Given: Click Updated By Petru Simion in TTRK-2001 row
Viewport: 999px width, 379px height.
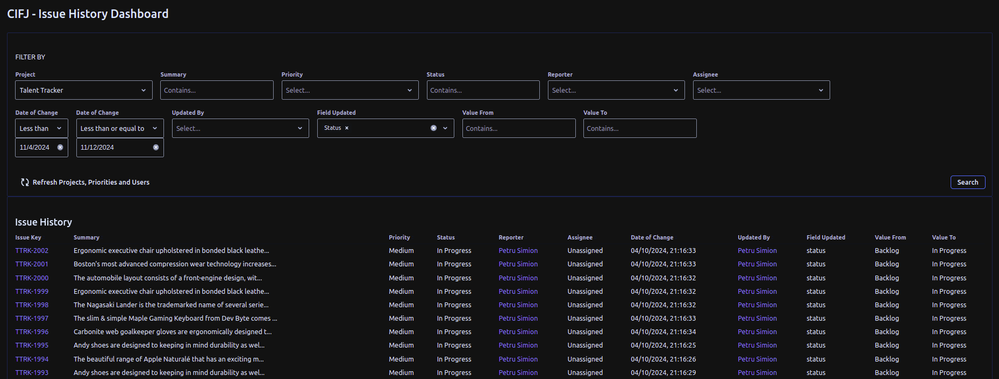Looking at the screenshot, I should 757,264.
